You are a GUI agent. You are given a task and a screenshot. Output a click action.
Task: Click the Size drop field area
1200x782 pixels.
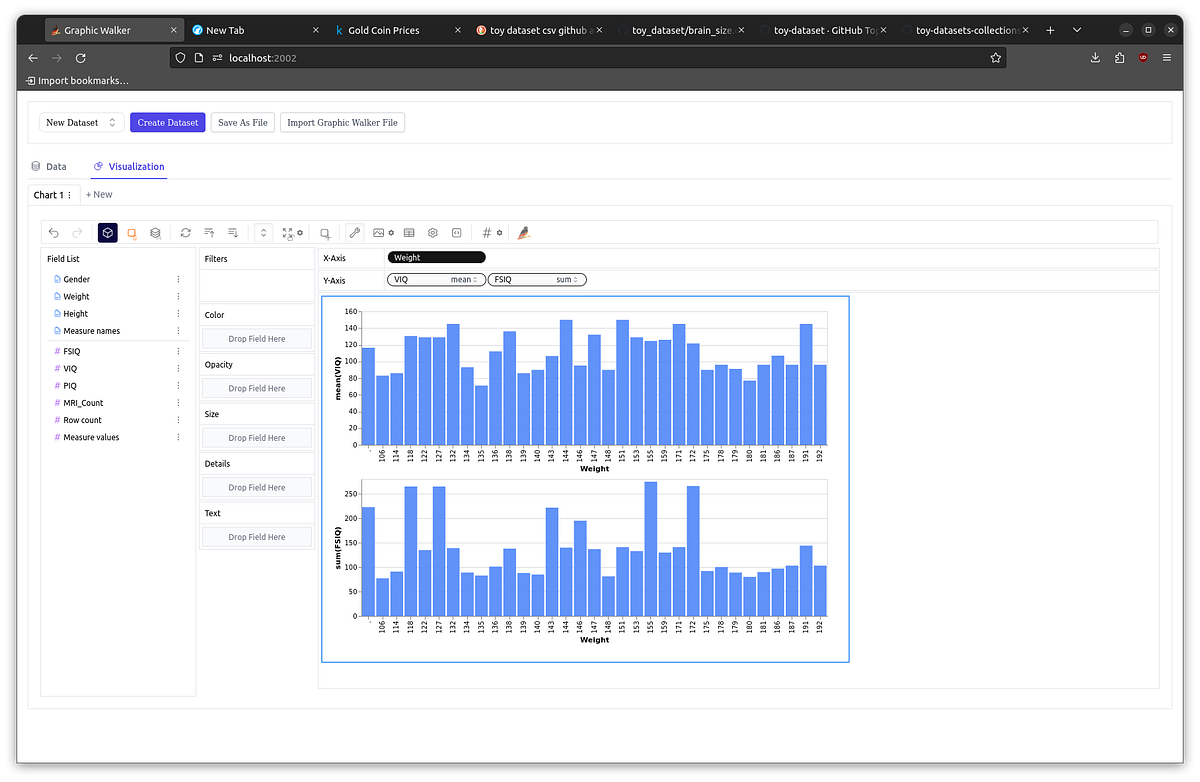257,438
